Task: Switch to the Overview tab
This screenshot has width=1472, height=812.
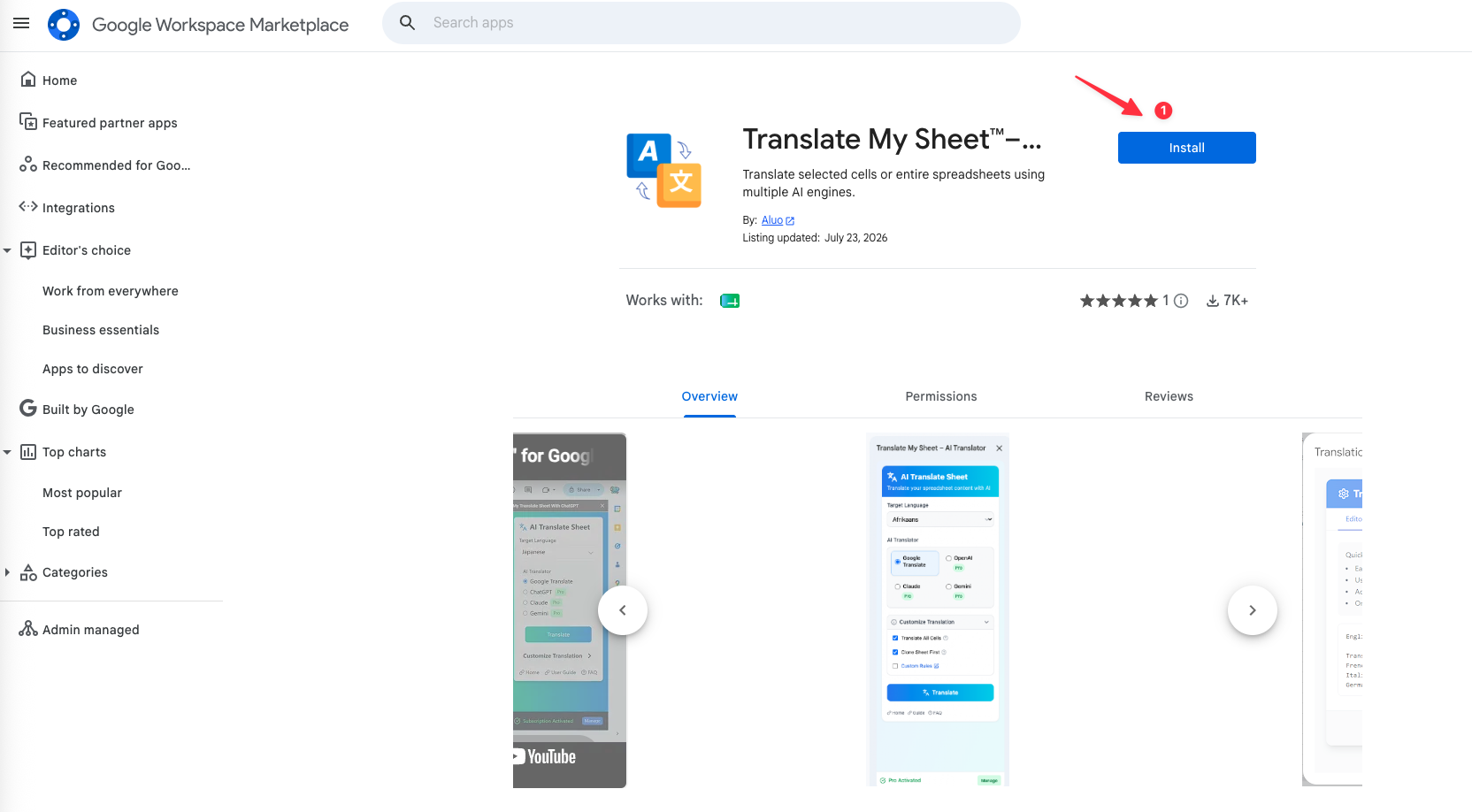Action: click(x=709, y=396)
